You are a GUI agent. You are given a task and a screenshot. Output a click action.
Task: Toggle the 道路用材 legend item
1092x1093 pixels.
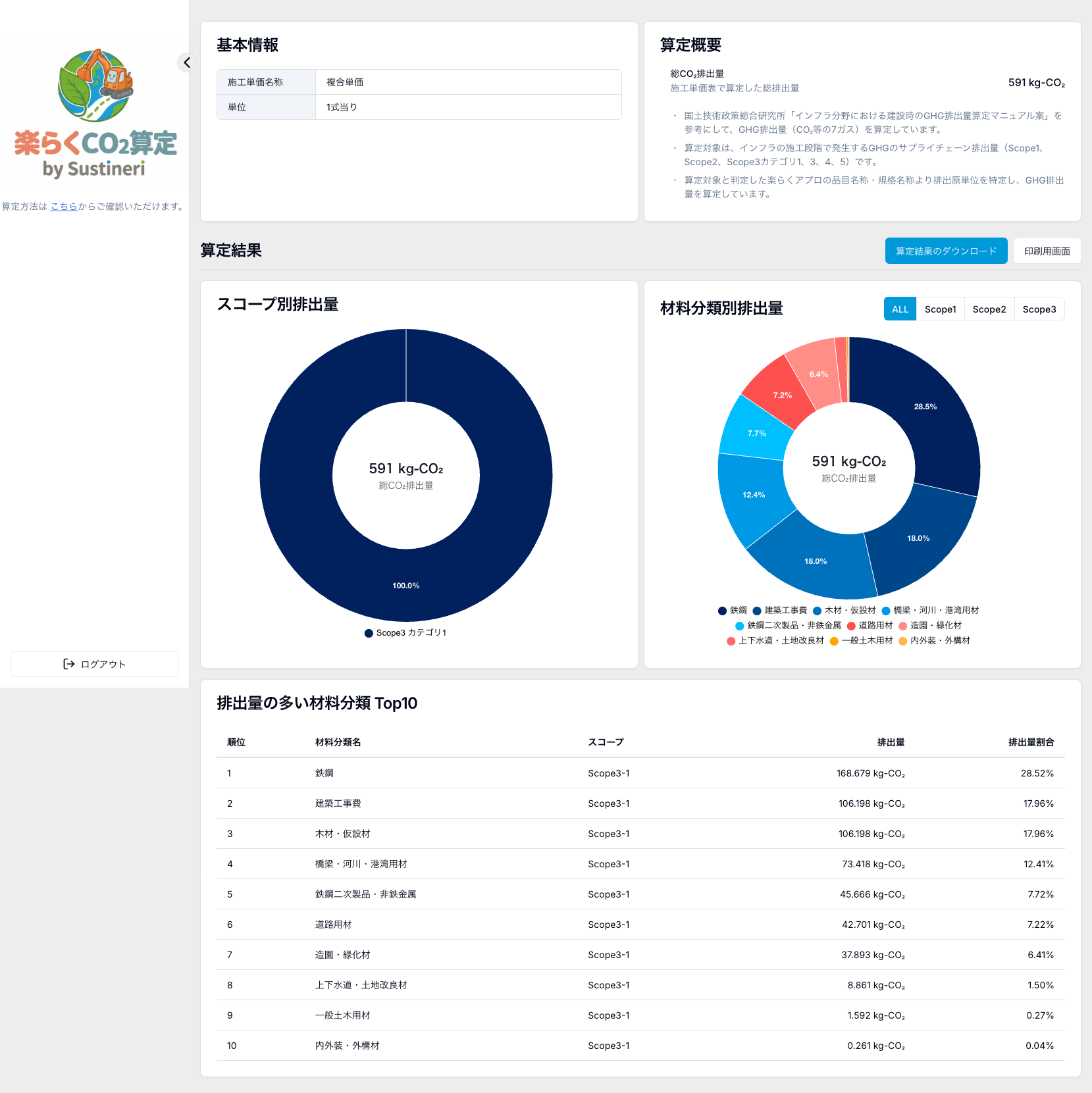[870, 626]
